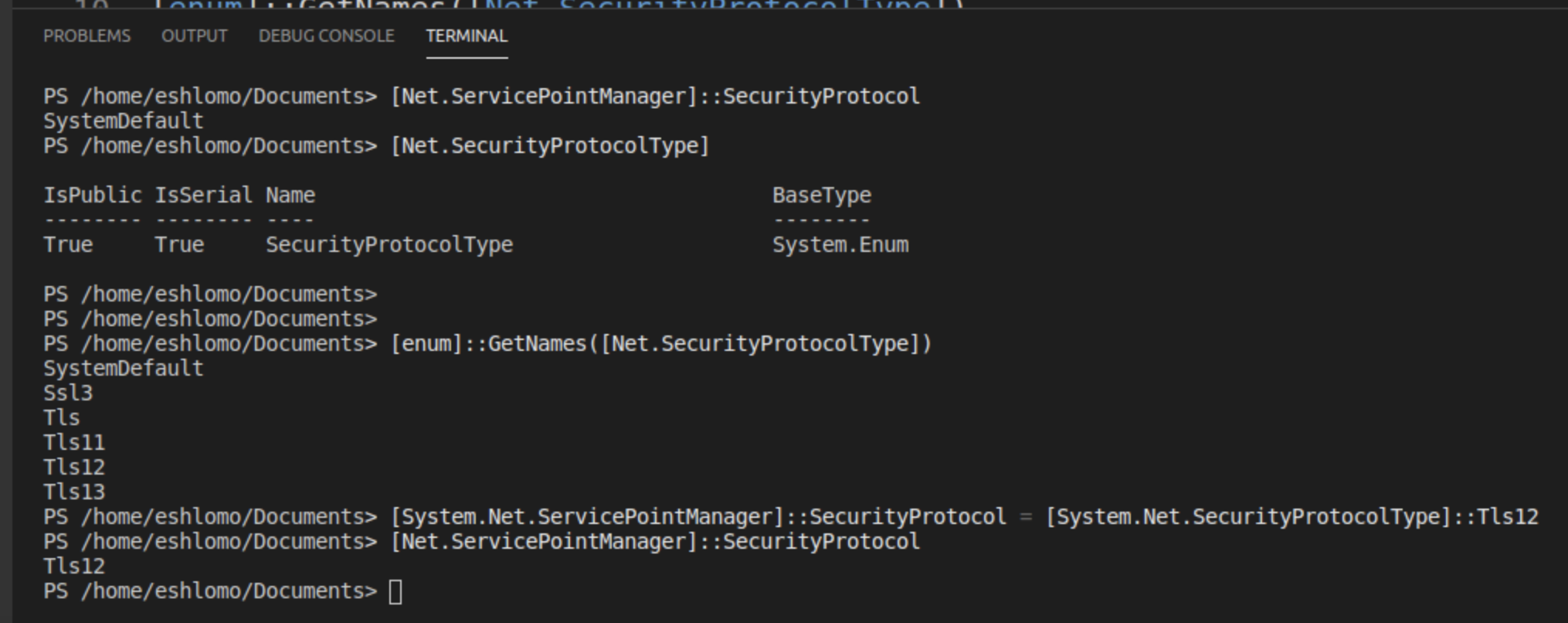
Task: Select the DEBUG CONSOLE tab
Action: pyautogui.click(x=326, y=36)
